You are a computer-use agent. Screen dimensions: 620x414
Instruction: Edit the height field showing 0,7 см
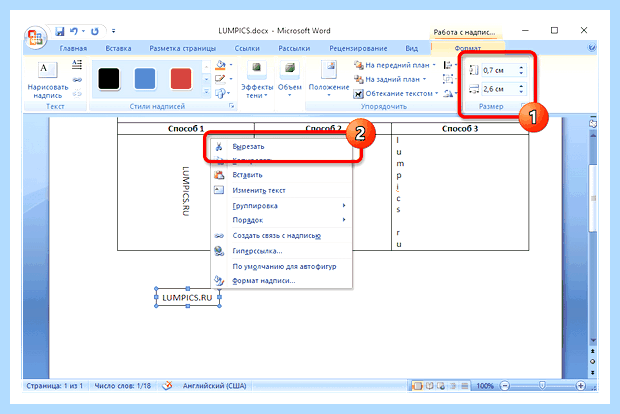point(499,70)
